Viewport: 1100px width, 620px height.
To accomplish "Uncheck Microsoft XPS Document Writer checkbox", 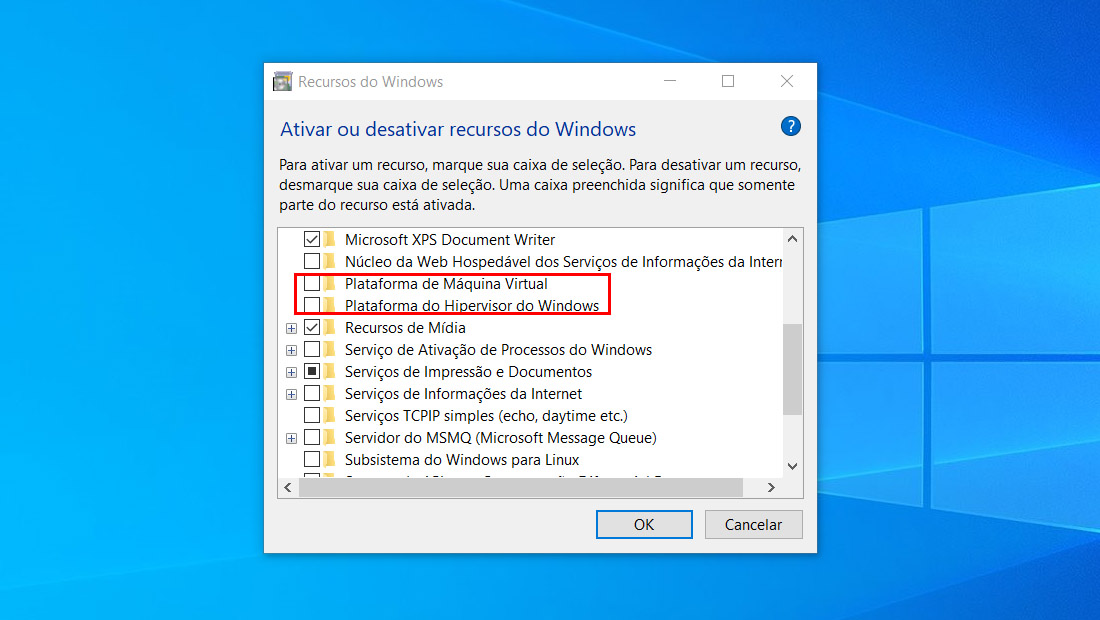I will point(312,239).
